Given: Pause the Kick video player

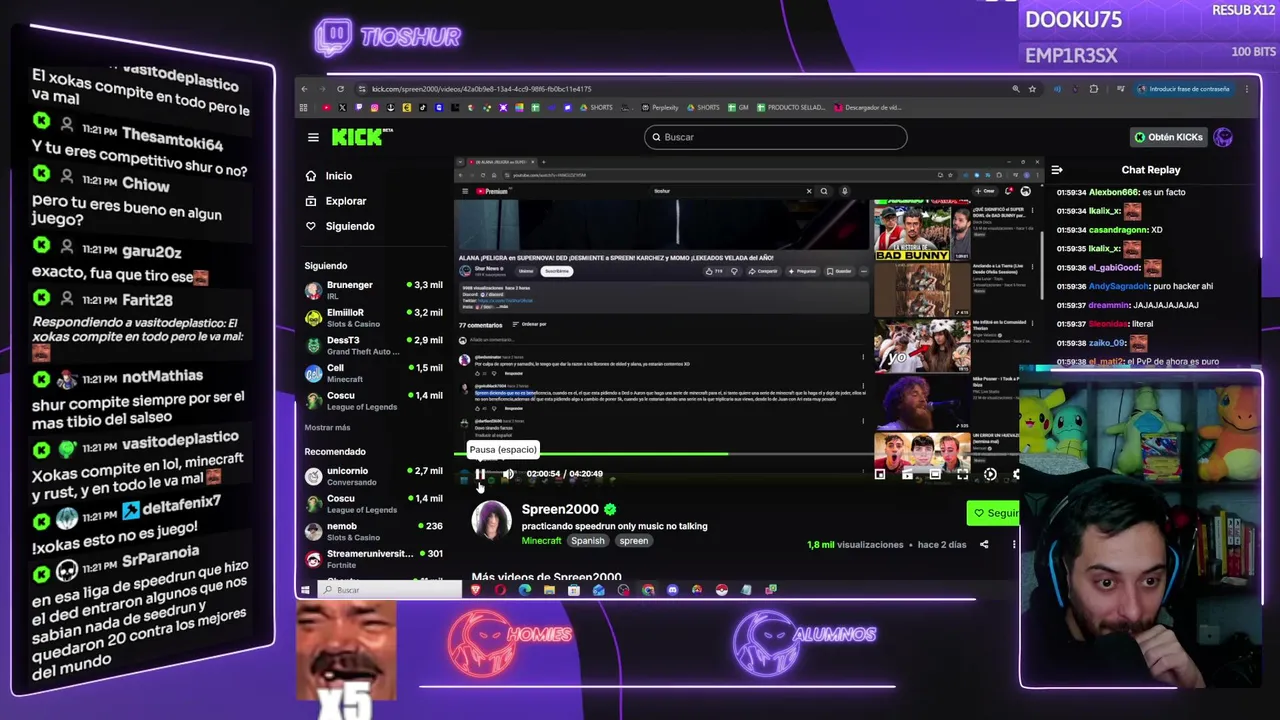Looking at the screenshot, I should tap(480, 474).
